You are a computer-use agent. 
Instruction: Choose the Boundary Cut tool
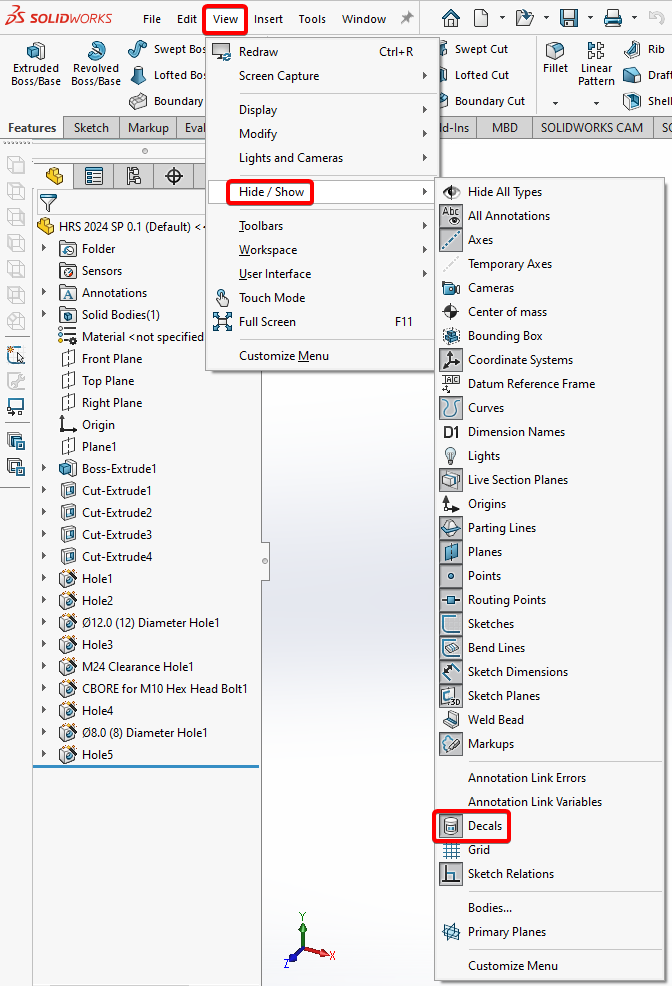[483, 101]
